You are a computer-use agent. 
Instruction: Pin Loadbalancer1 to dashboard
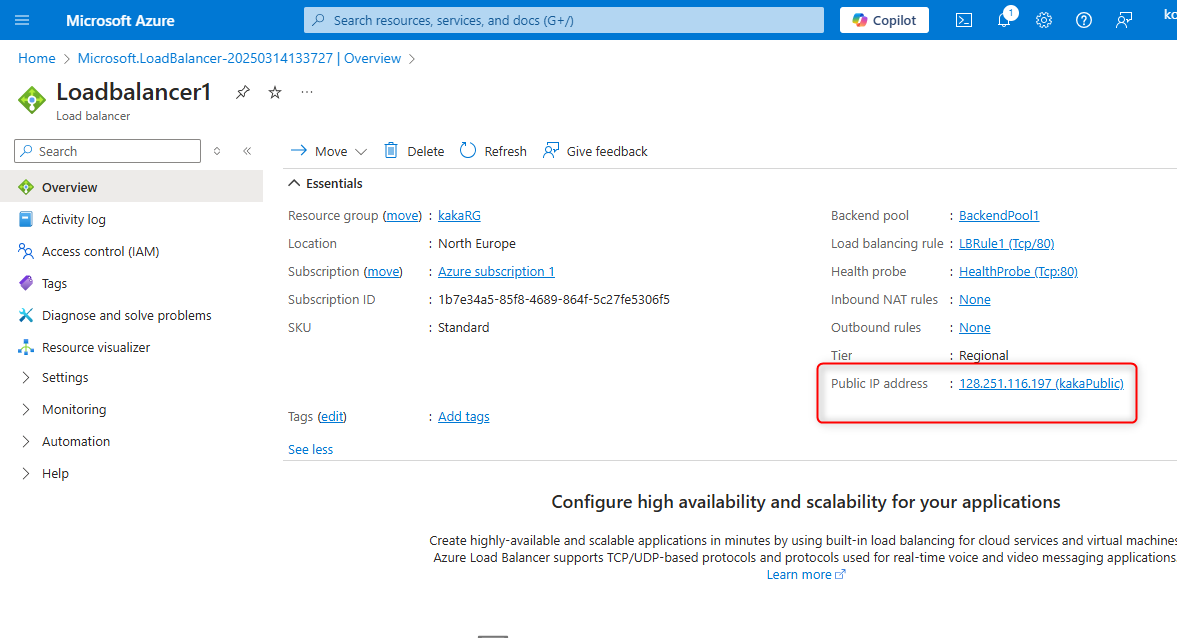pyautogui.click(x=242, y=92)
